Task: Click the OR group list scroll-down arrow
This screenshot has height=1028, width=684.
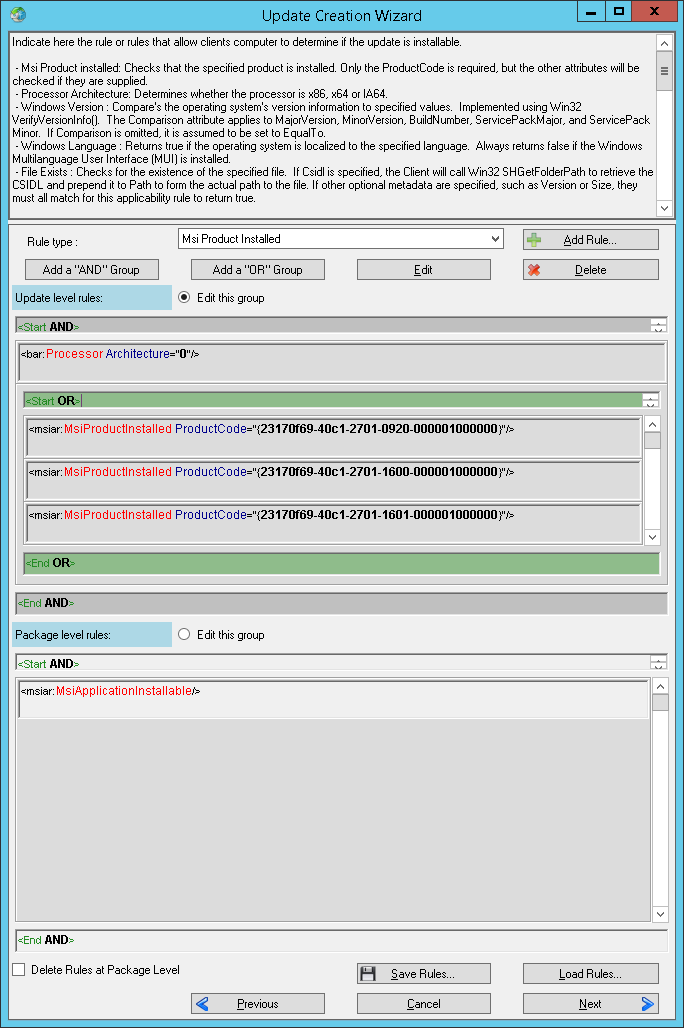Action: tap(652, 537)
